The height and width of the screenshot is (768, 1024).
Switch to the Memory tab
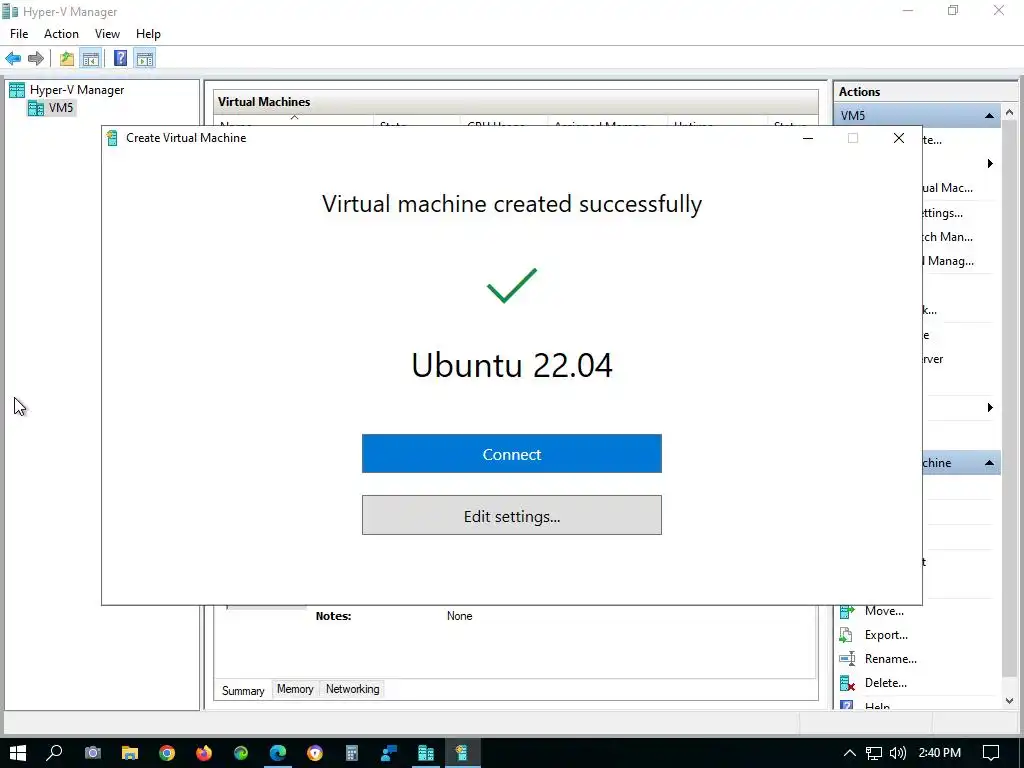click(x=295, y=689)
